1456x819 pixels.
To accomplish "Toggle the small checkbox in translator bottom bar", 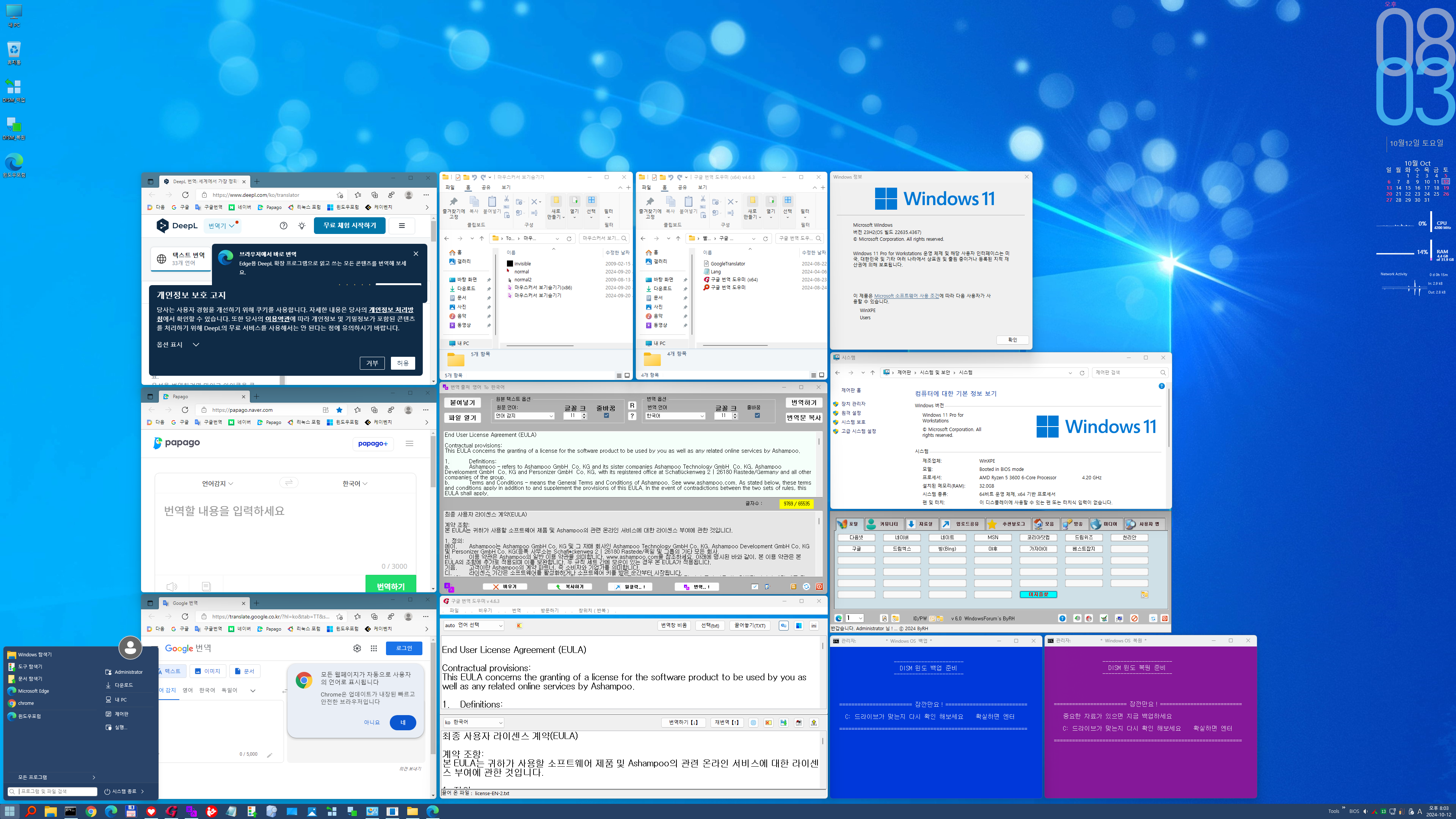I will (755, 587).
